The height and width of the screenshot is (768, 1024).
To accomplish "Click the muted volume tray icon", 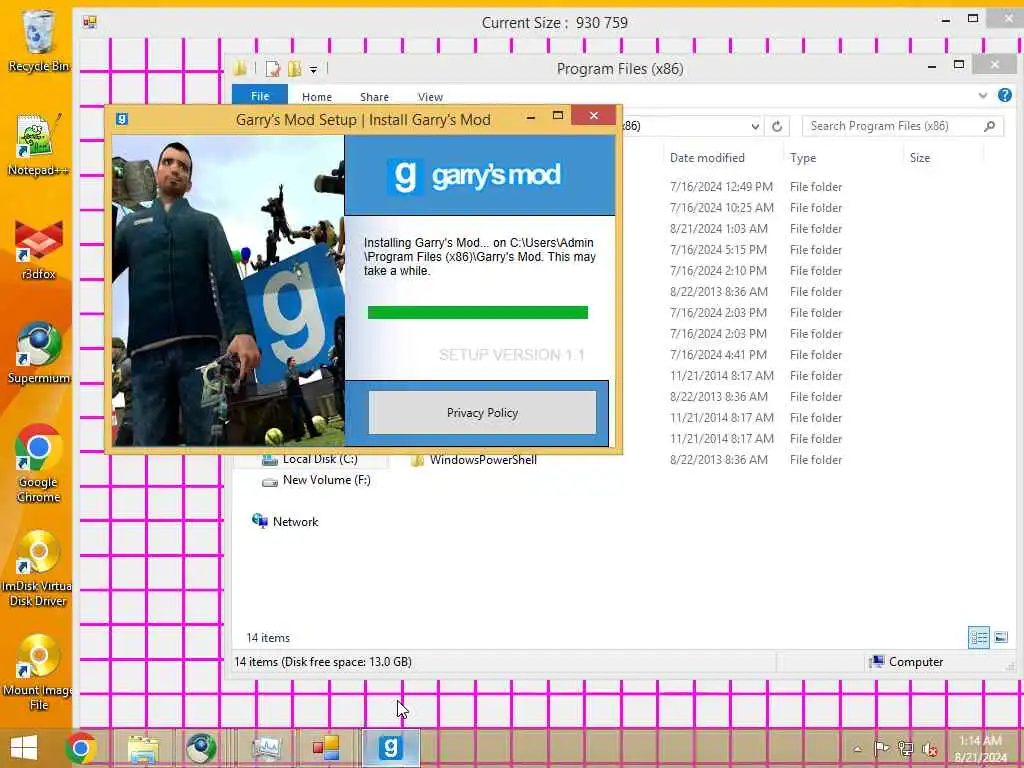I will pos(929,749).
